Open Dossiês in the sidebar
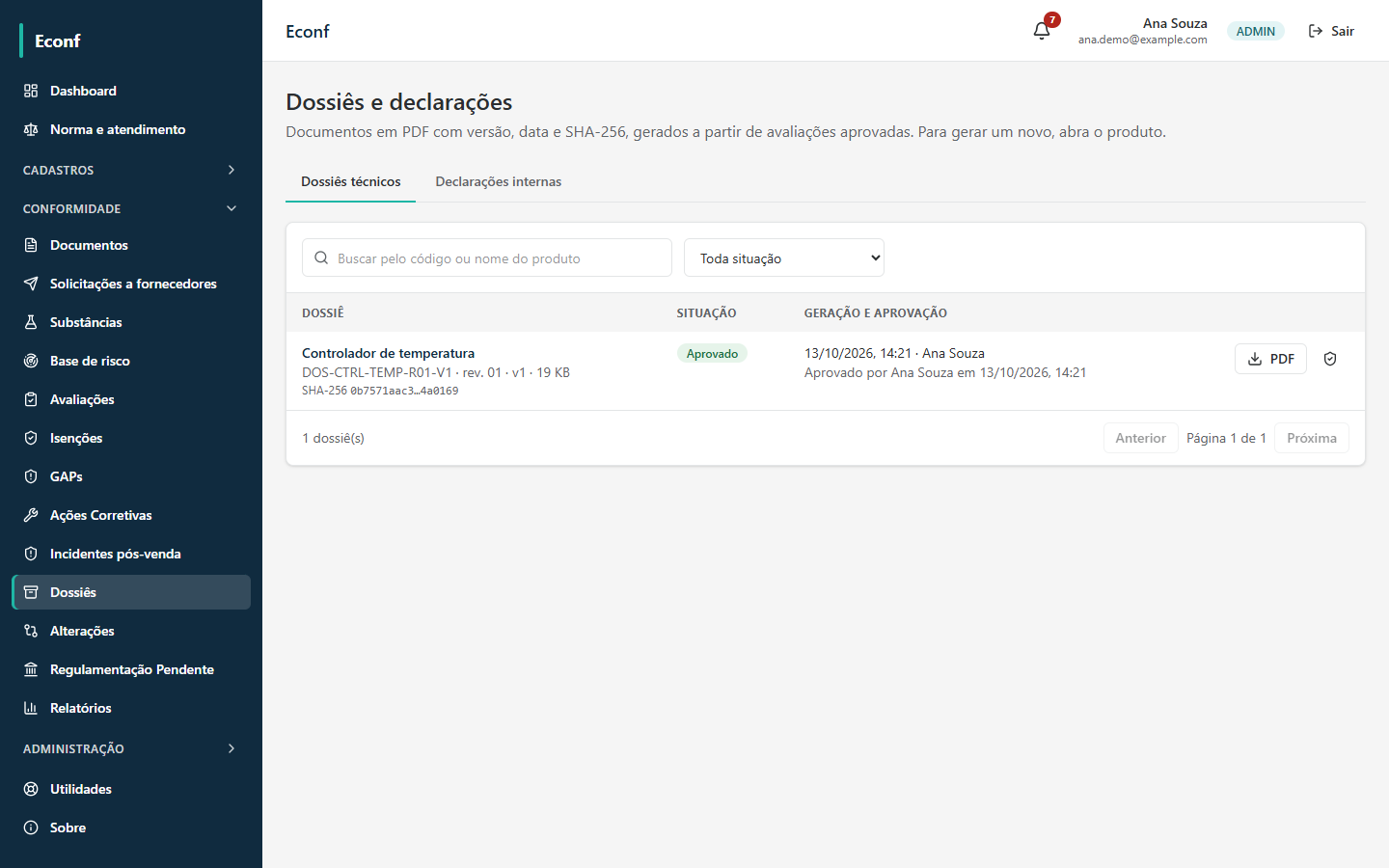Screen dimensions: 1389x868 click(x=131, y=592)
